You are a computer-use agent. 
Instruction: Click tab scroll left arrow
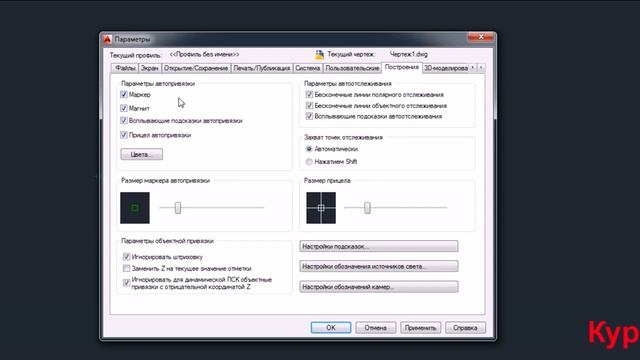[x=473, y=68]
